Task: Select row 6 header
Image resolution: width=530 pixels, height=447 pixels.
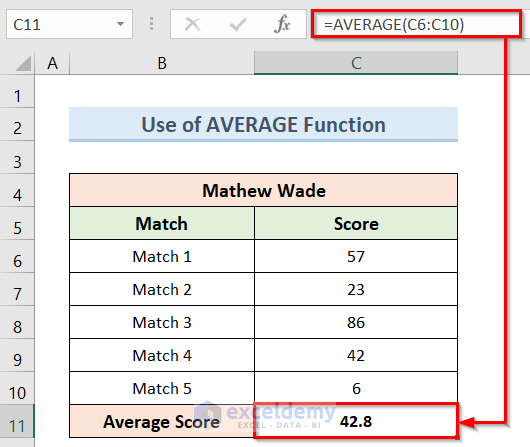Action: coord(17,256)
